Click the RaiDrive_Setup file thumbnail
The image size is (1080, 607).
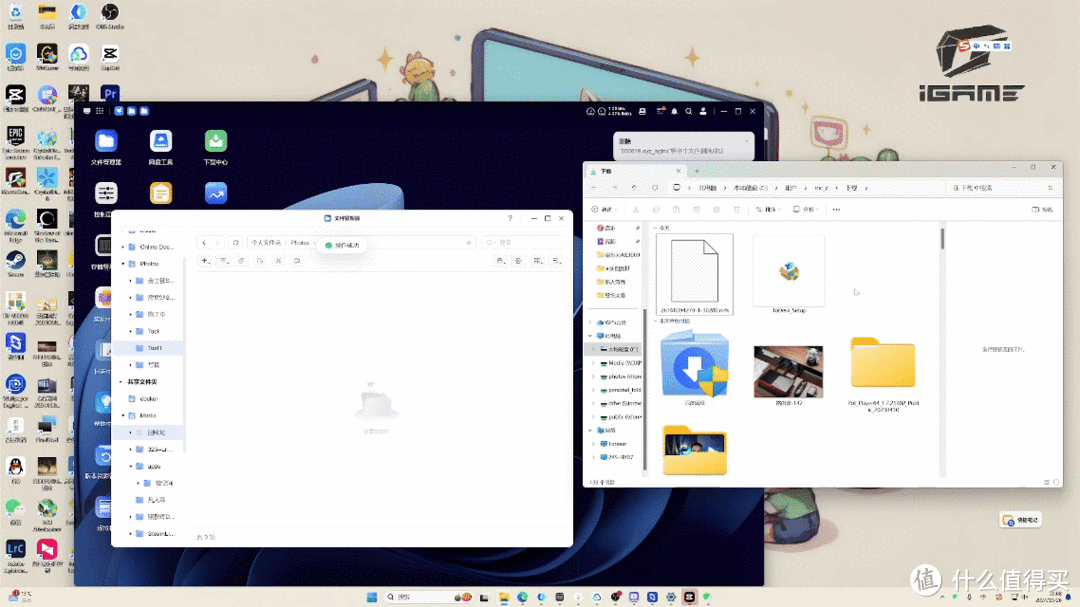click(x=788, y=272)
